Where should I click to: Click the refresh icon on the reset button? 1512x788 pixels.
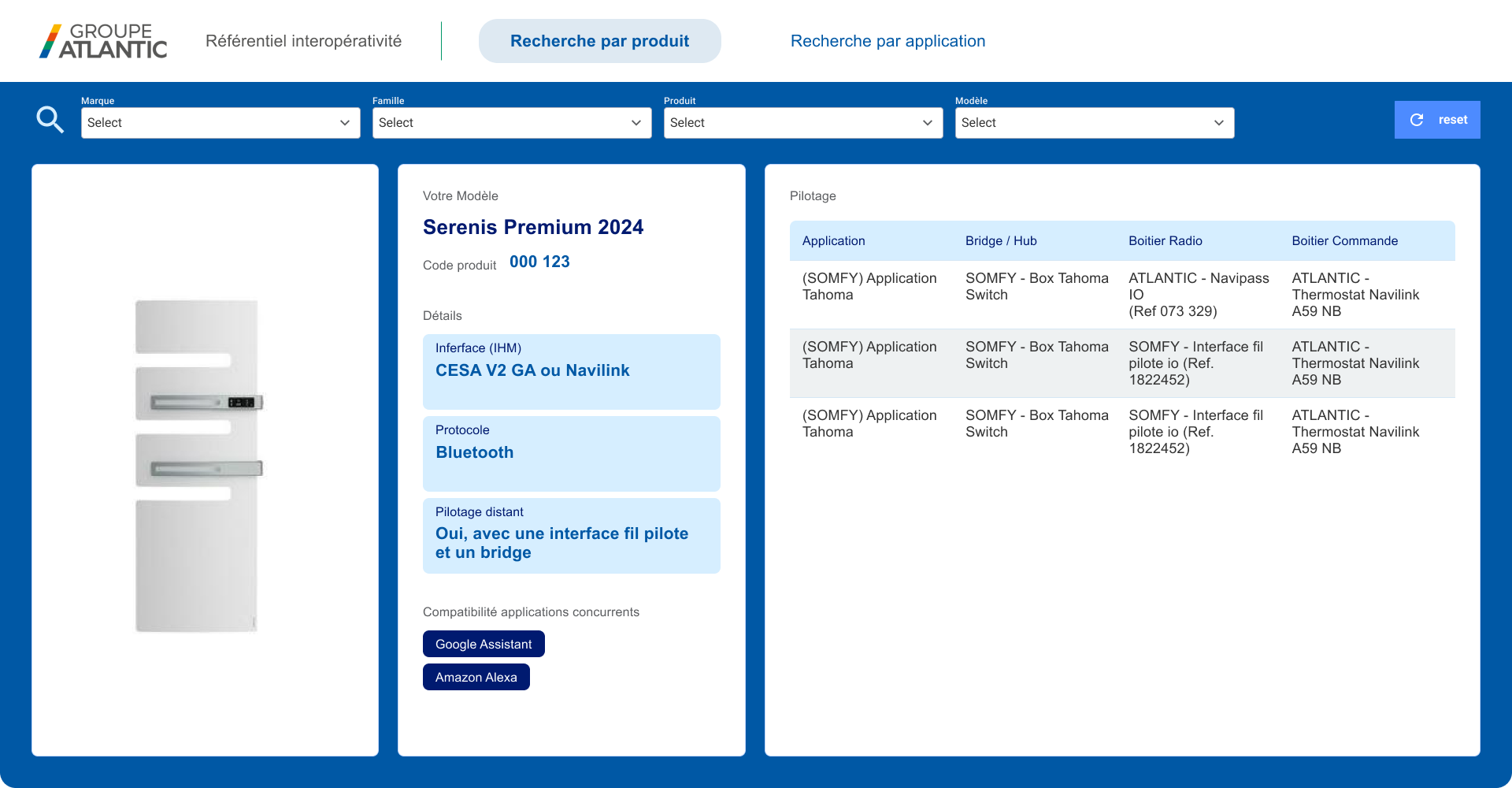pyautogui.click(x=1417, y=120)
